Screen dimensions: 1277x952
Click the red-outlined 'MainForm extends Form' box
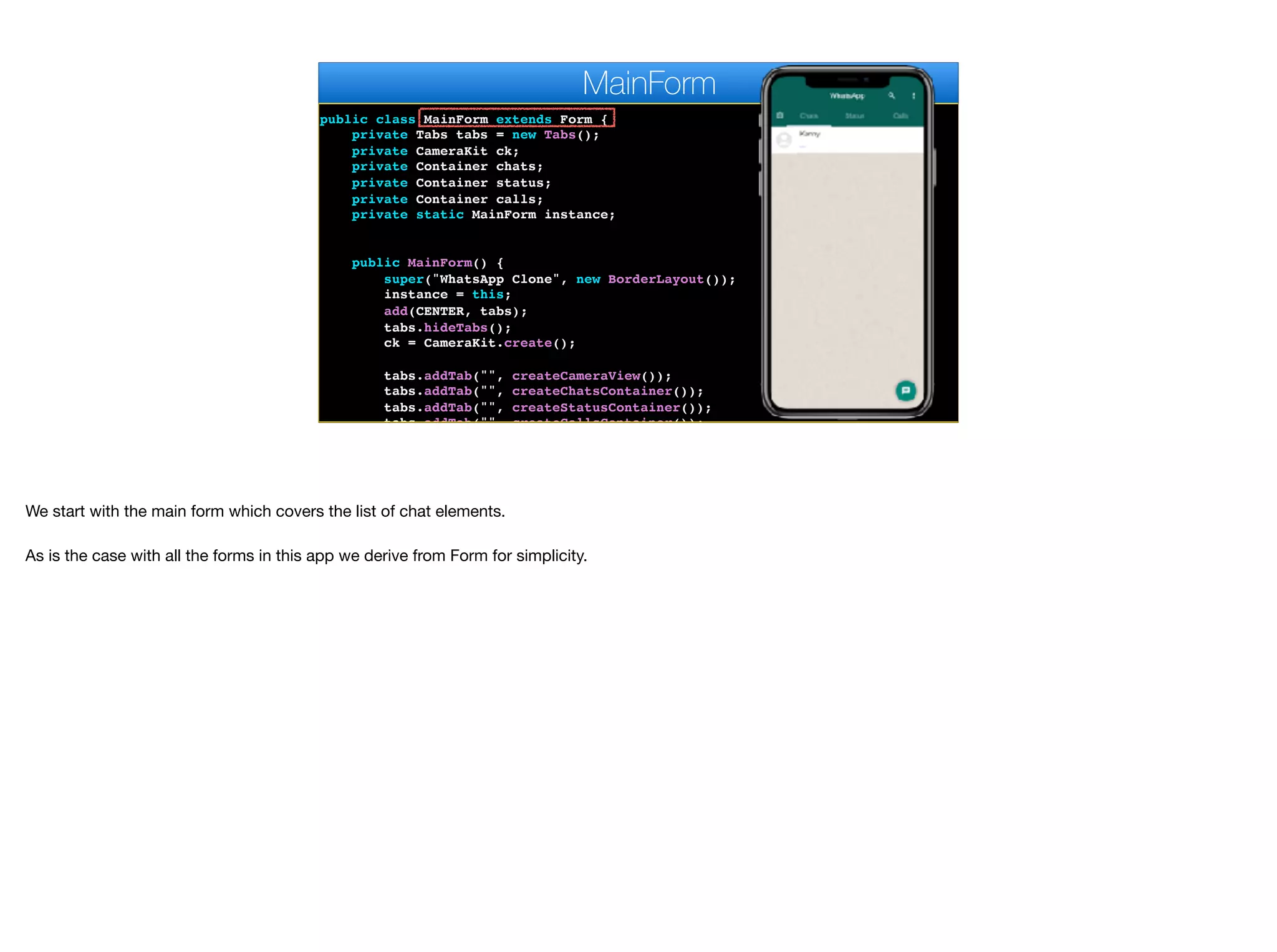[517, 118]
